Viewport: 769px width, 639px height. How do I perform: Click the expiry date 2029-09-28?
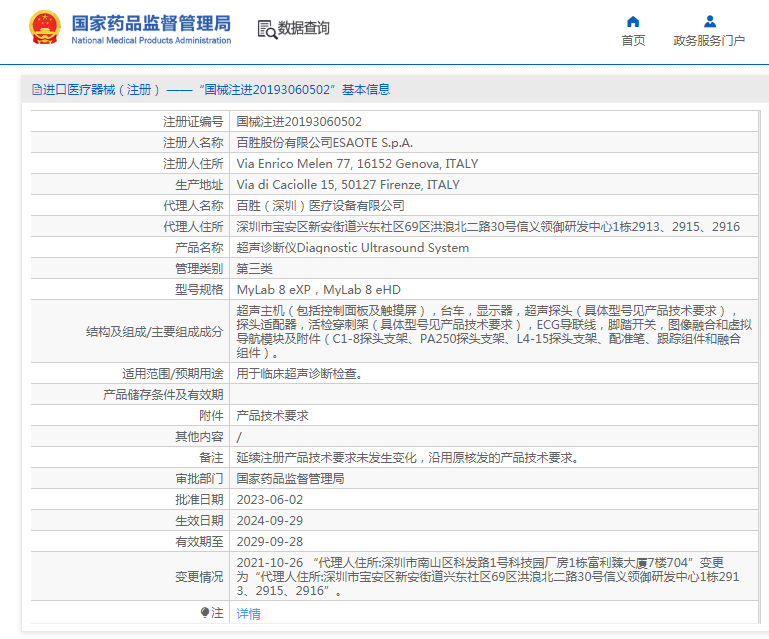click(x=269, y=541)
